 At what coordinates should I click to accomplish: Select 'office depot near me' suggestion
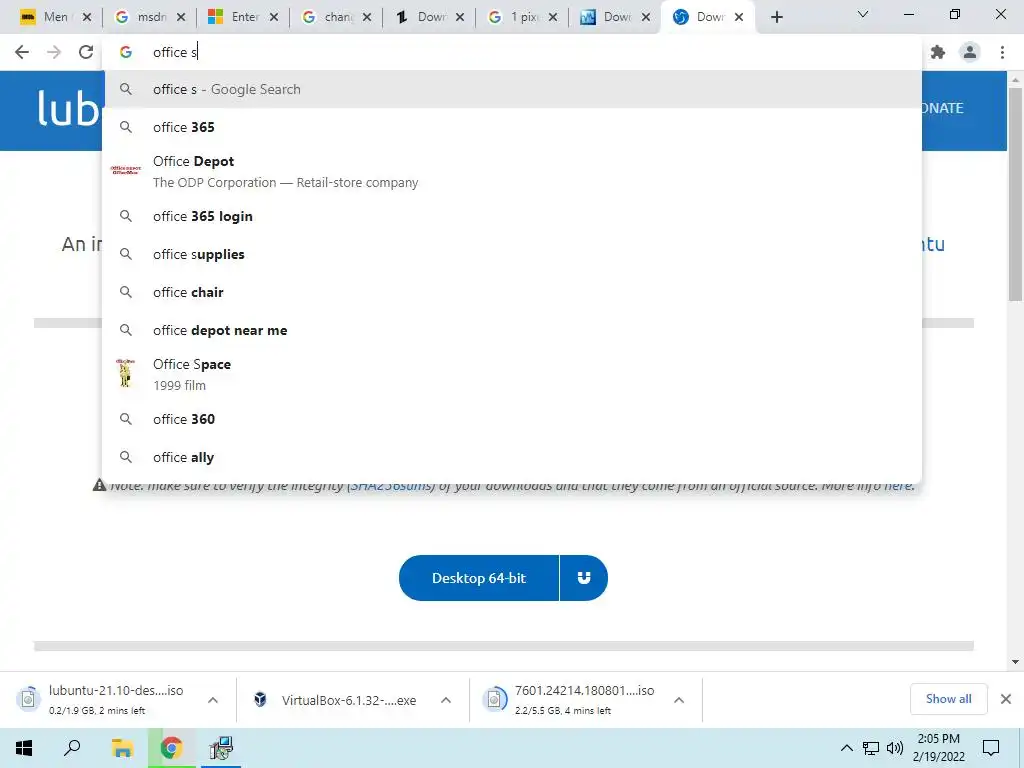512,330
